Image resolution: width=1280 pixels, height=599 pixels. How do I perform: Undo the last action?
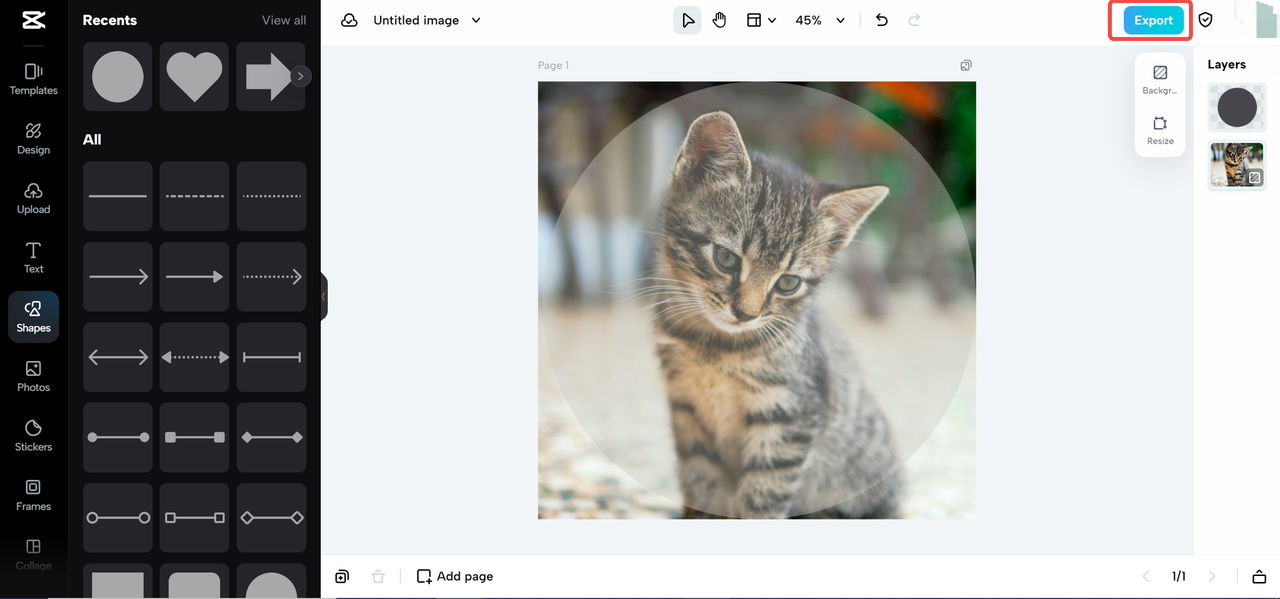881,20
